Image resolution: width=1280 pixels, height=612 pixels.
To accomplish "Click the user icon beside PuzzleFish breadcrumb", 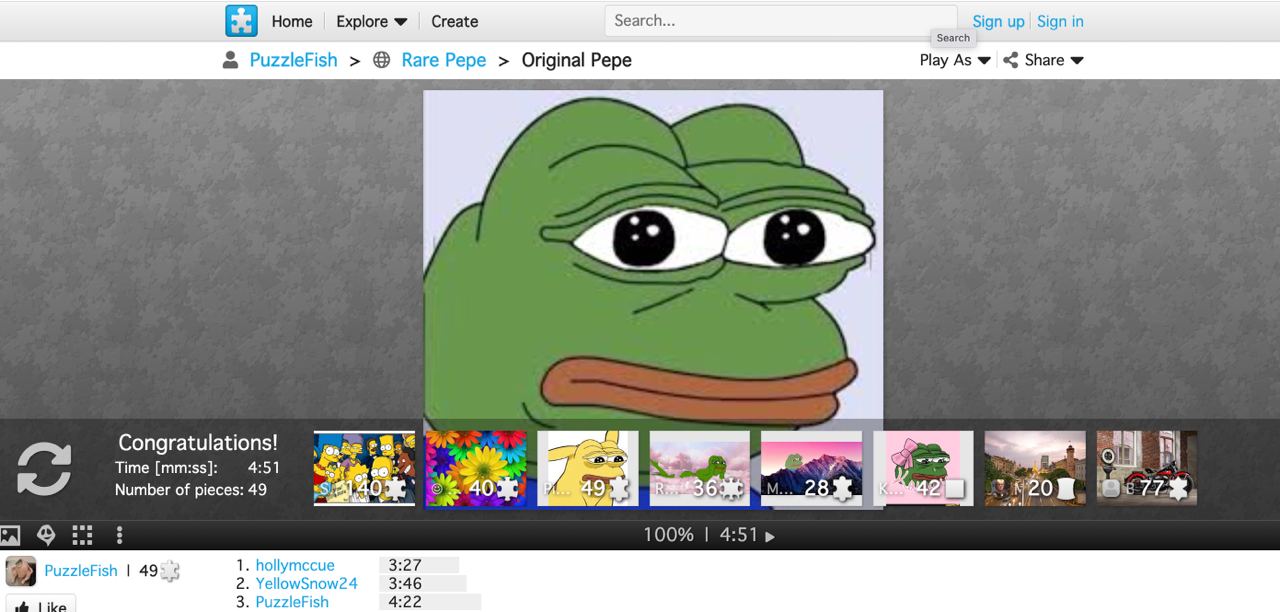I will click(x=231, y=60).
